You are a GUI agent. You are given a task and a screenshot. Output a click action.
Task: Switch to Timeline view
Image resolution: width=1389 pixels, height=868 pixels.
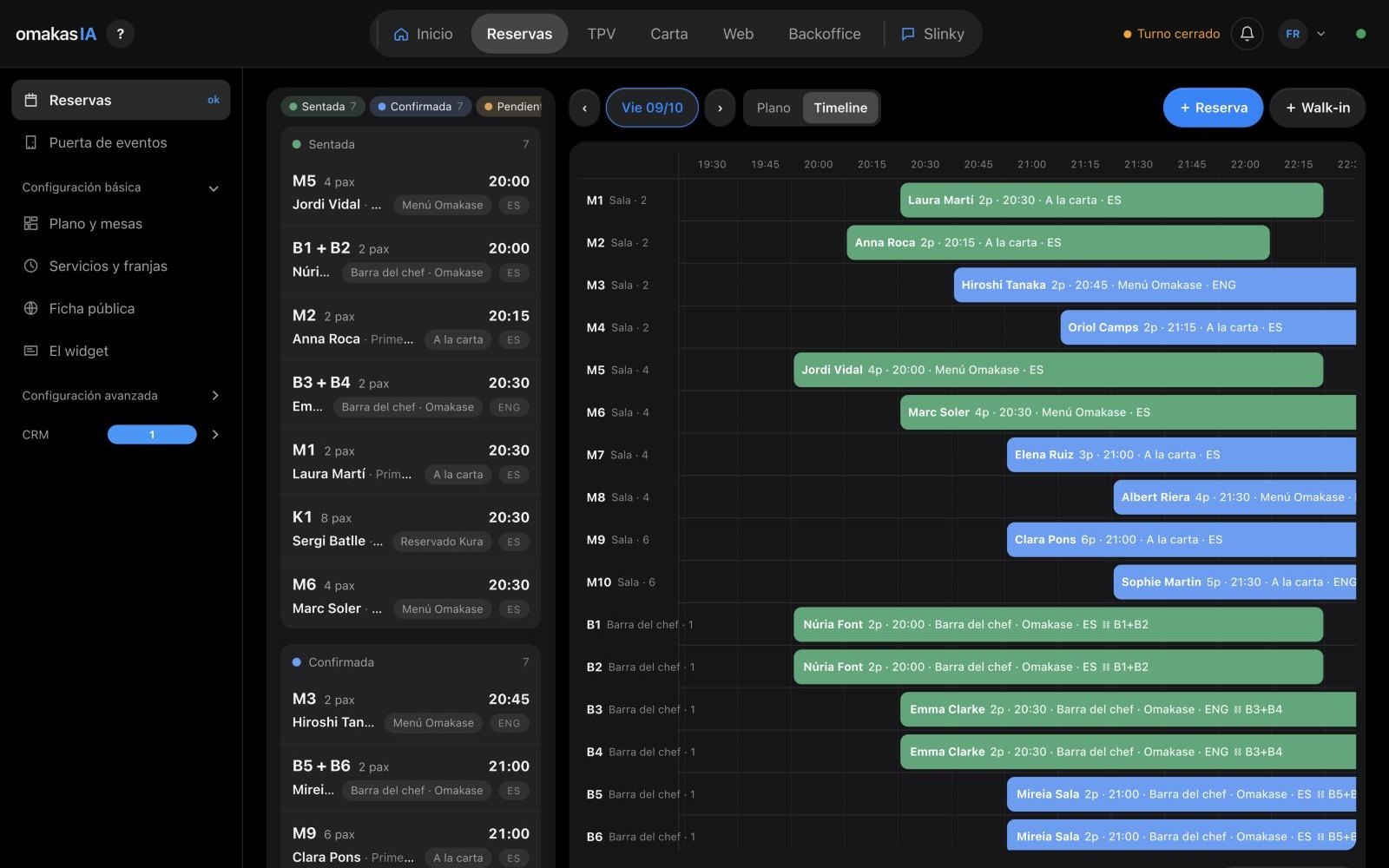(840, 108)
